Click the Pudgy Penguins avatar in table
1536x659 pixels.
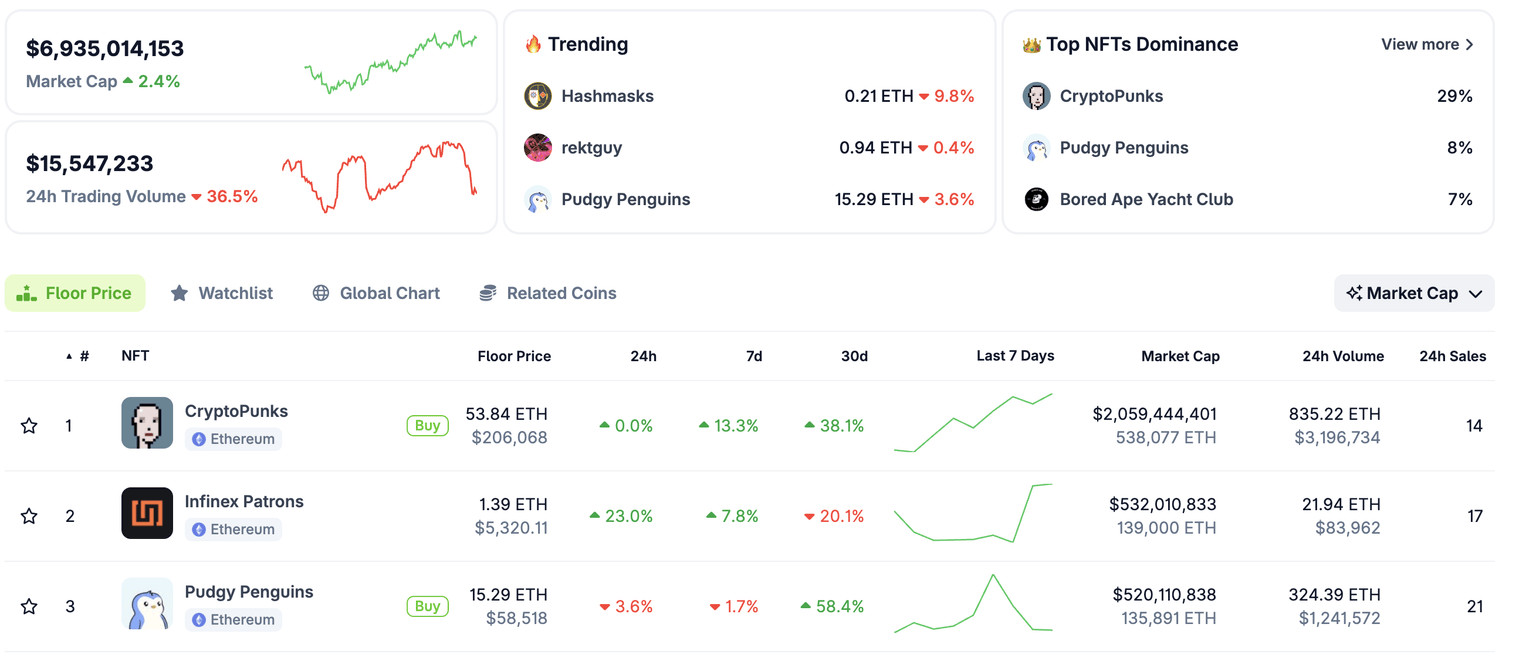tap(147, 604)
